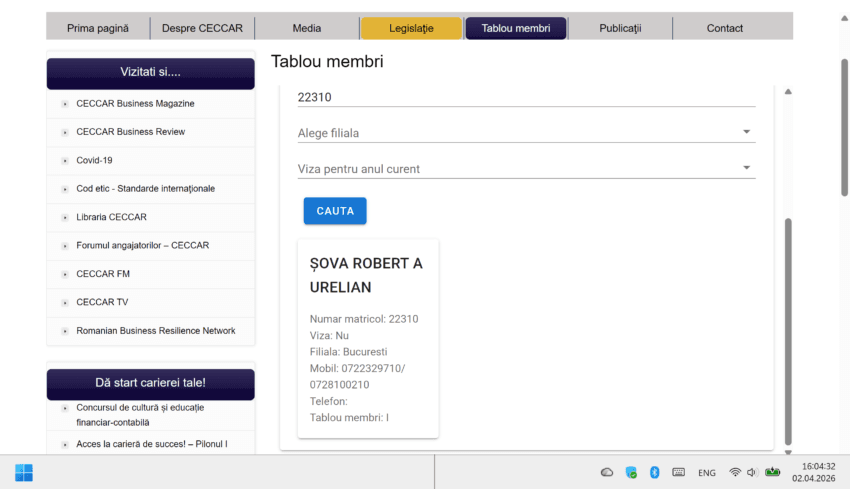Viewport: 850px width, 489px height.
Task: Open the Legislație tab
Action: (x=411, y=28)
